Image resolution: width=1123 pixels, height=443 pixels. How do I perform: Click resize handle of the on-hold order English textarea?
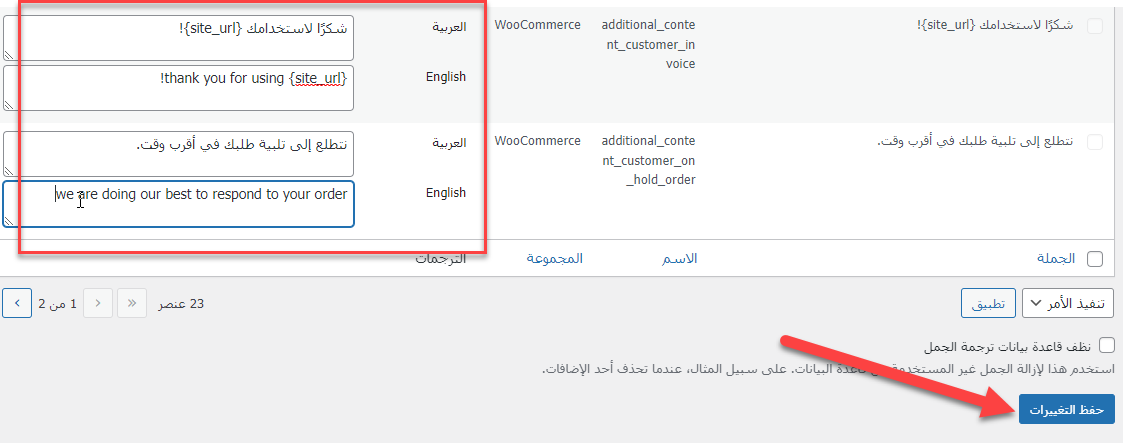click(9, 221)
